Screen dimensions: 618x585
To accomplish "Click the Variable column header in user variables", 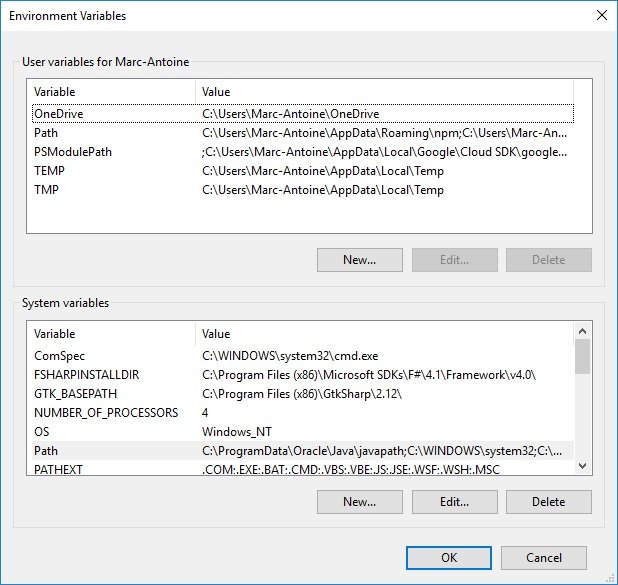I will (110, 92).
